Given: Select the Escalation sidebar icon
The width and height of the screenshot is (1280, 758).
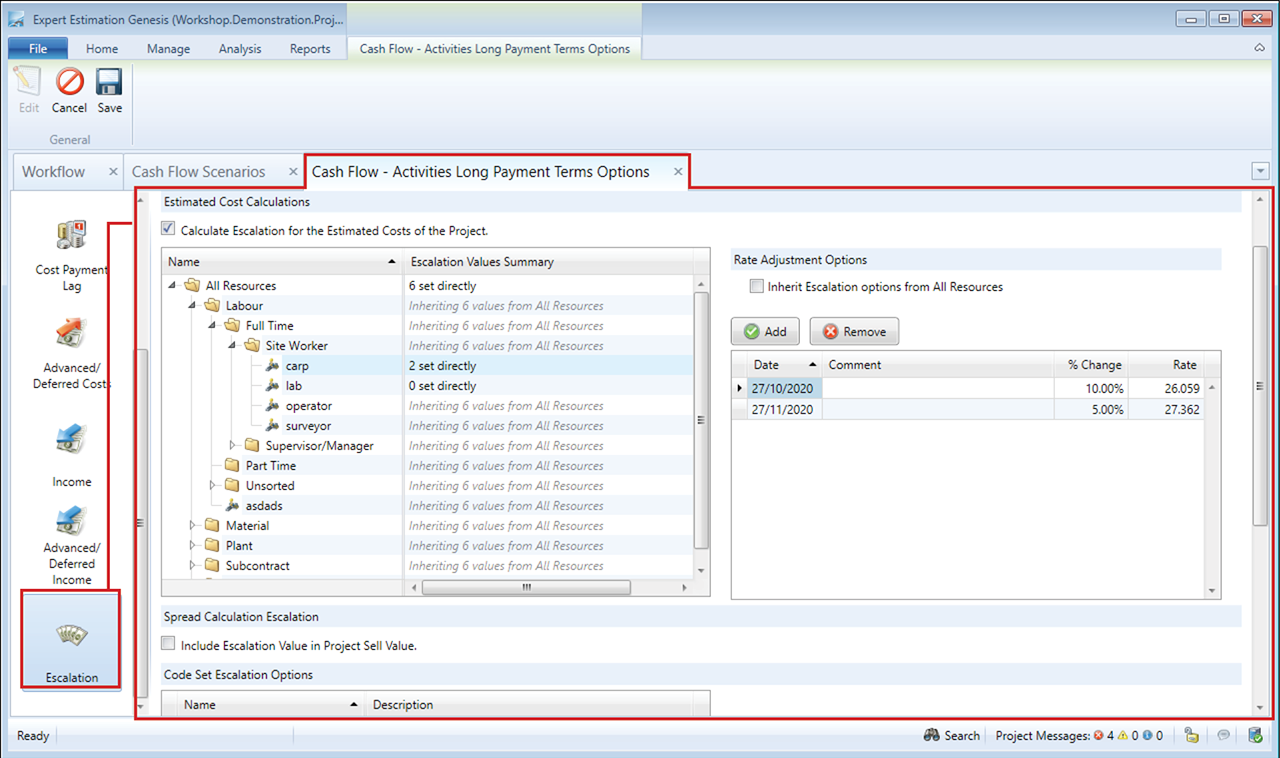Looking at the screenshot, I should pos(72,638).
